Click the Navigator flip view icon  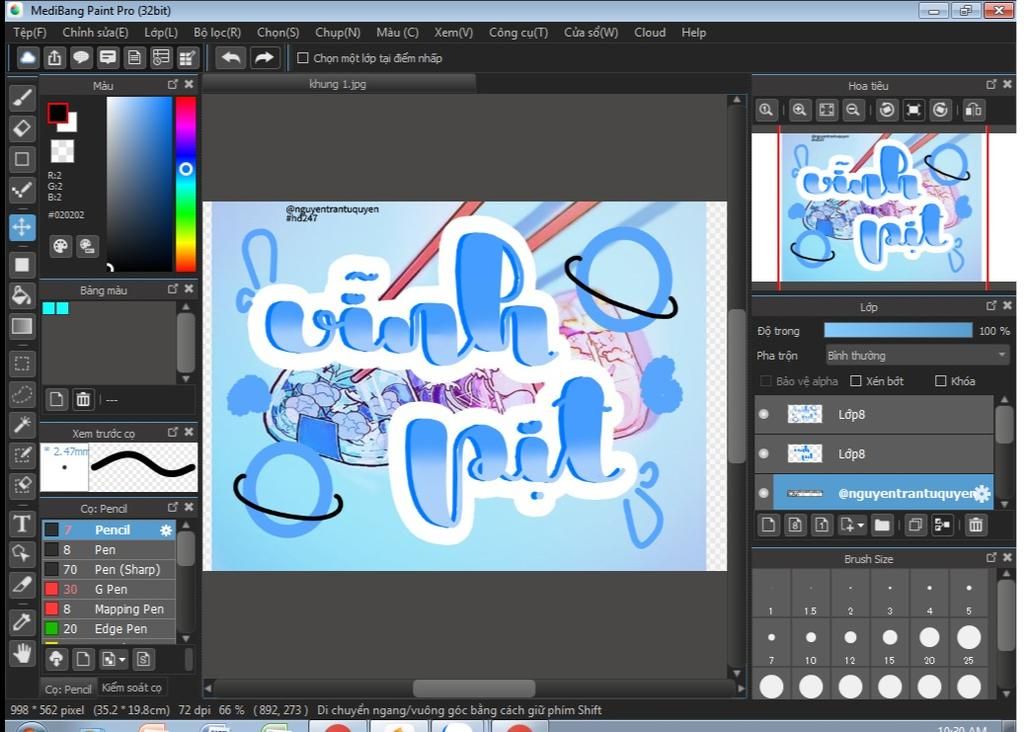click(974, 110)
